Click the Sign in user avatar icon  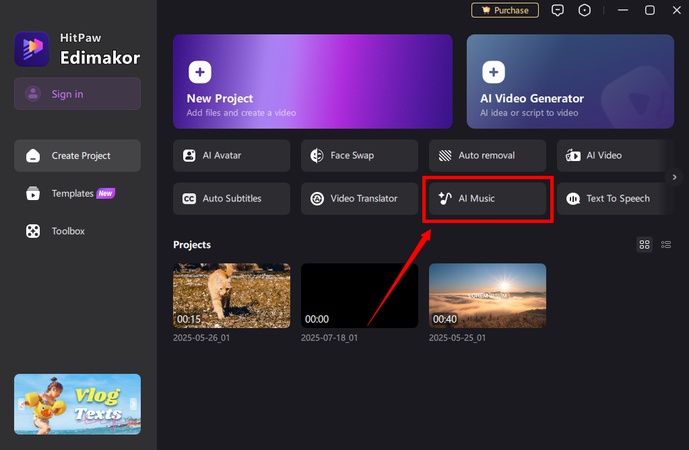click(x=33, y=94)
